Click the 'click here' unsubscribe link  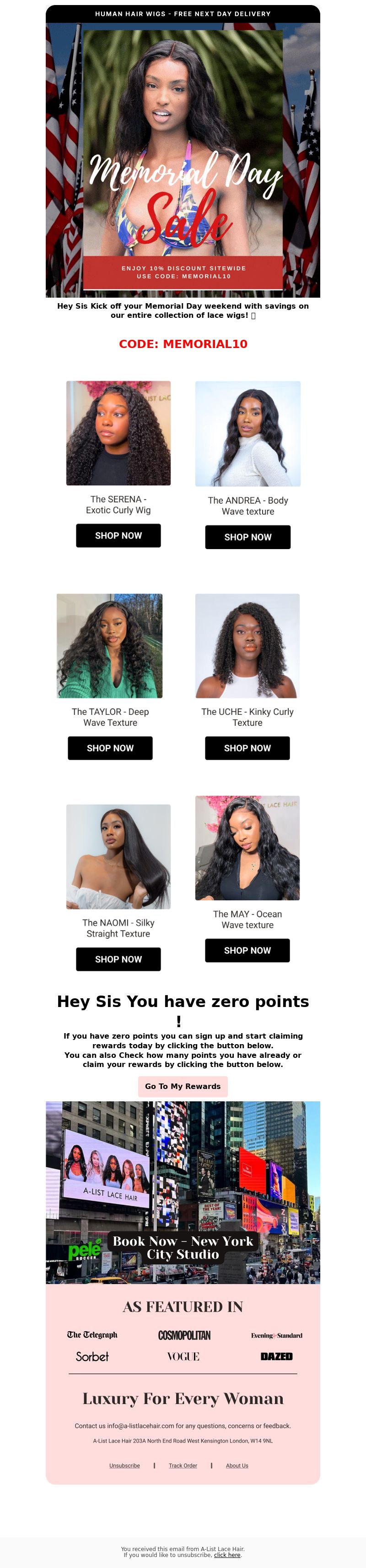(227, 1555)
